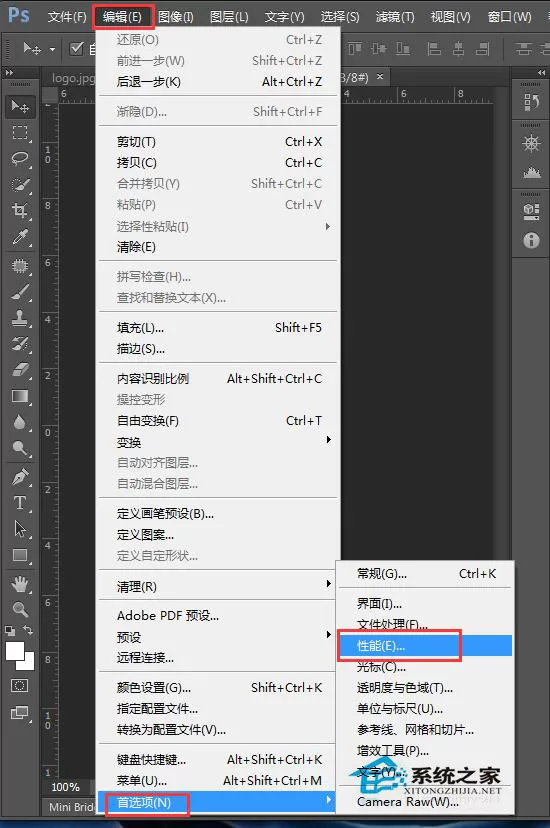
Task: Choose 后退一步(K) from Edit menu
Action: [x=218, y=81]
